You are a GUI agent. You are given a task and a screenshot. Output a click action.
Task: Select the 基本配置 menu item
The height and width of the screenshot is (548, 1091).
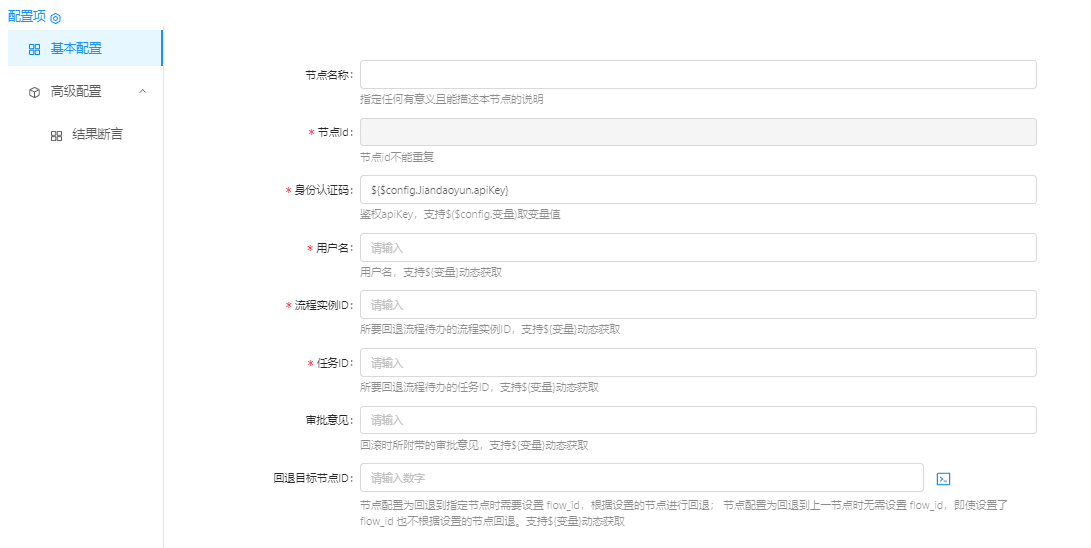pyautogui.click(x=76, y=48)
